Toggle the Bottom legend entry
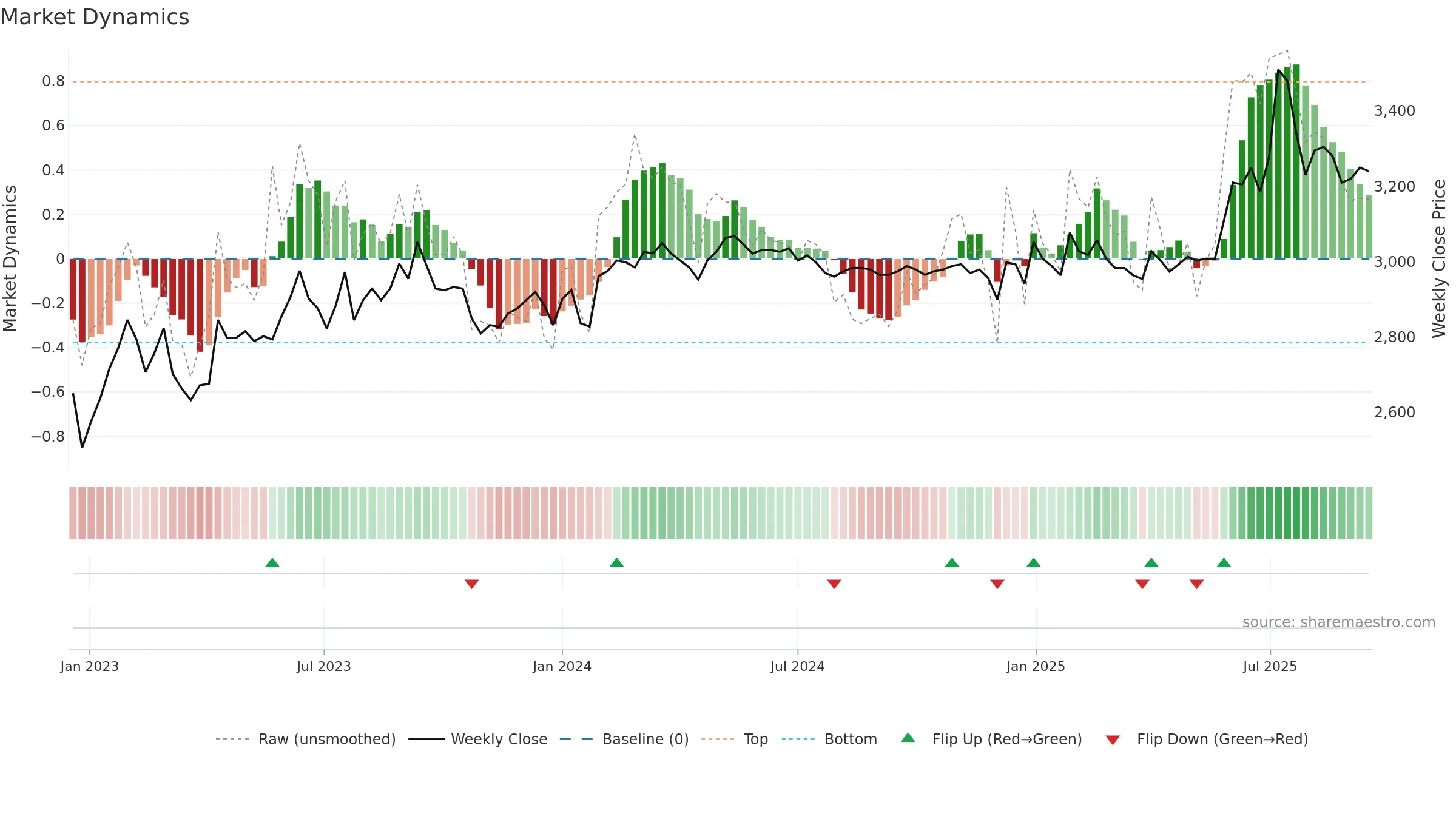 coord(829,739)
